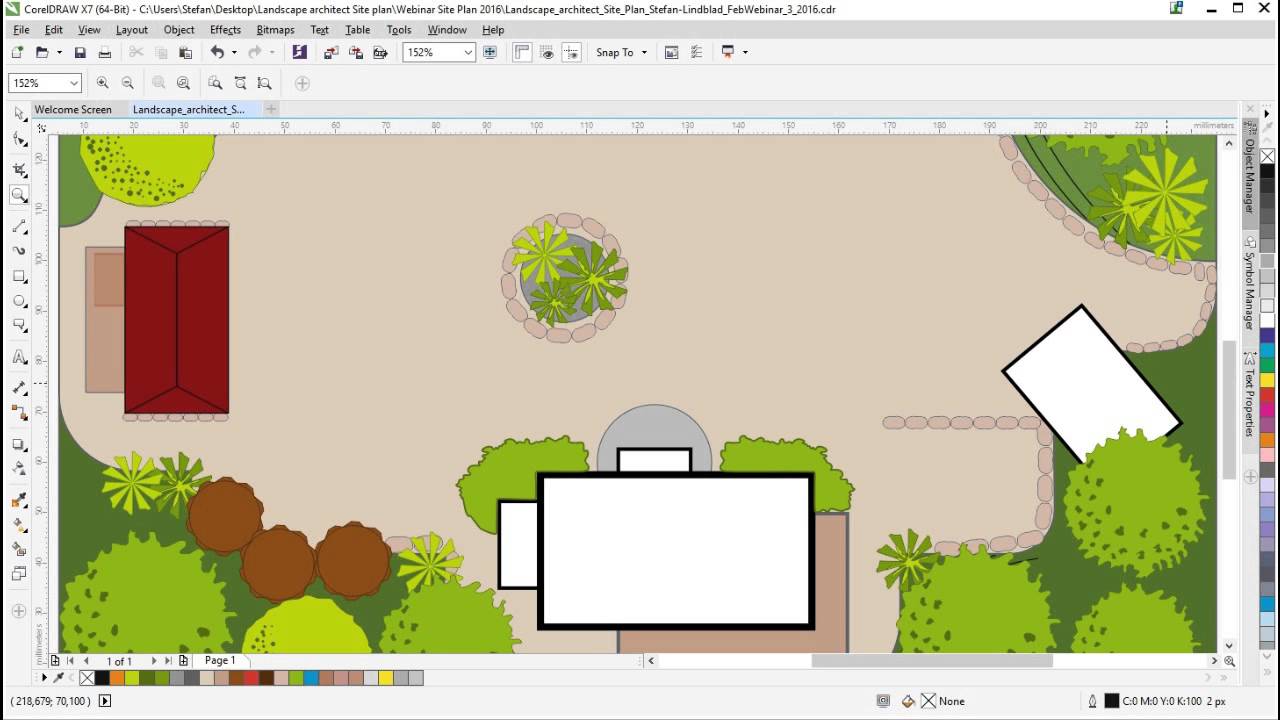
Task: Select the Text tool
Action: (19, 357)
